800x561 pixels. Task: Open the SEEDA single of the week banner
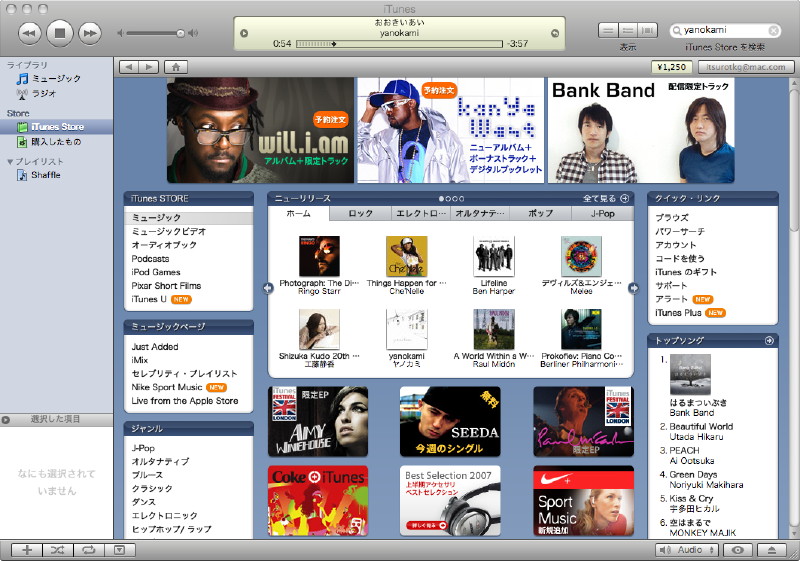pyautogui.click(x=450, y=421)
